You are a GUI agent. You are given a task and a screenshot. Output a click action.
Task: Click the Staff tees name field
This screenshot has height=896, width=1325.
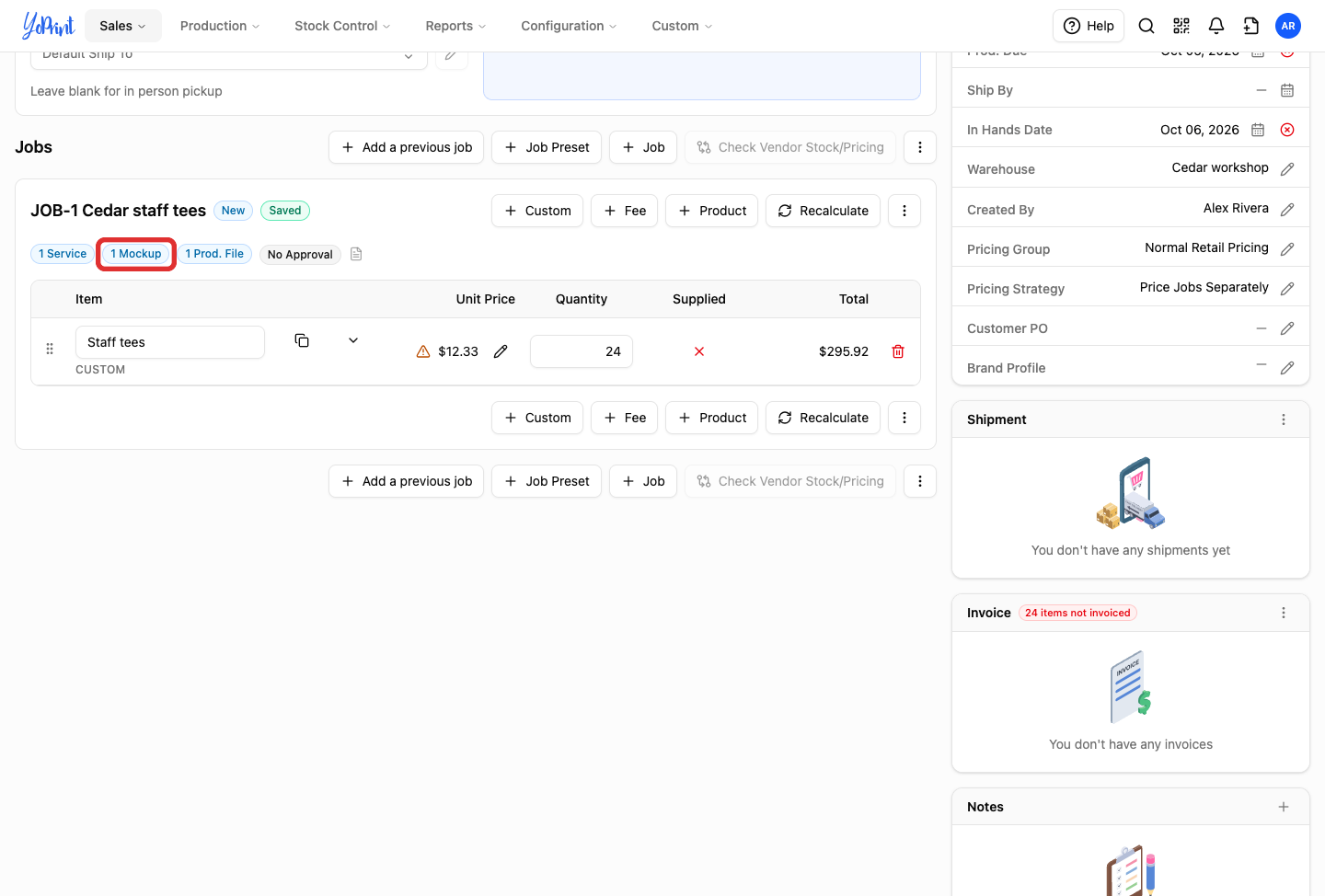(170, 342)
